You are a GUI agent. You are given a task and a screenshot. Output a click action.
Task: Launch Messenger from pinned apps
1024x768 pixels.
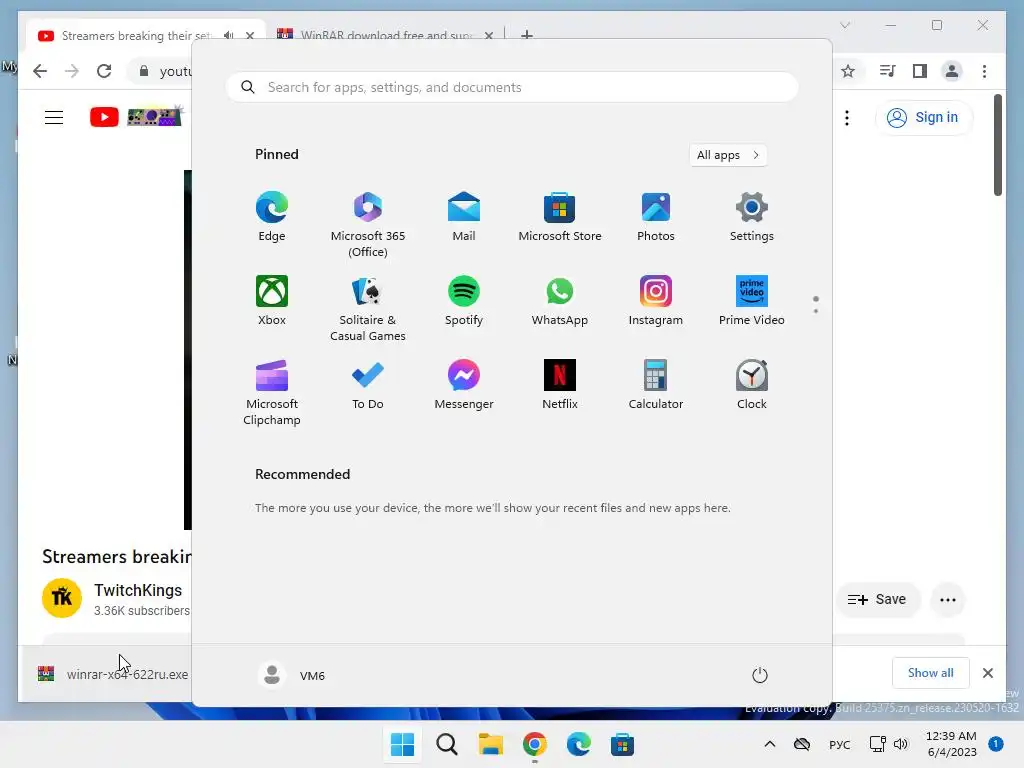pyautogui.click(x=464, y=385)
